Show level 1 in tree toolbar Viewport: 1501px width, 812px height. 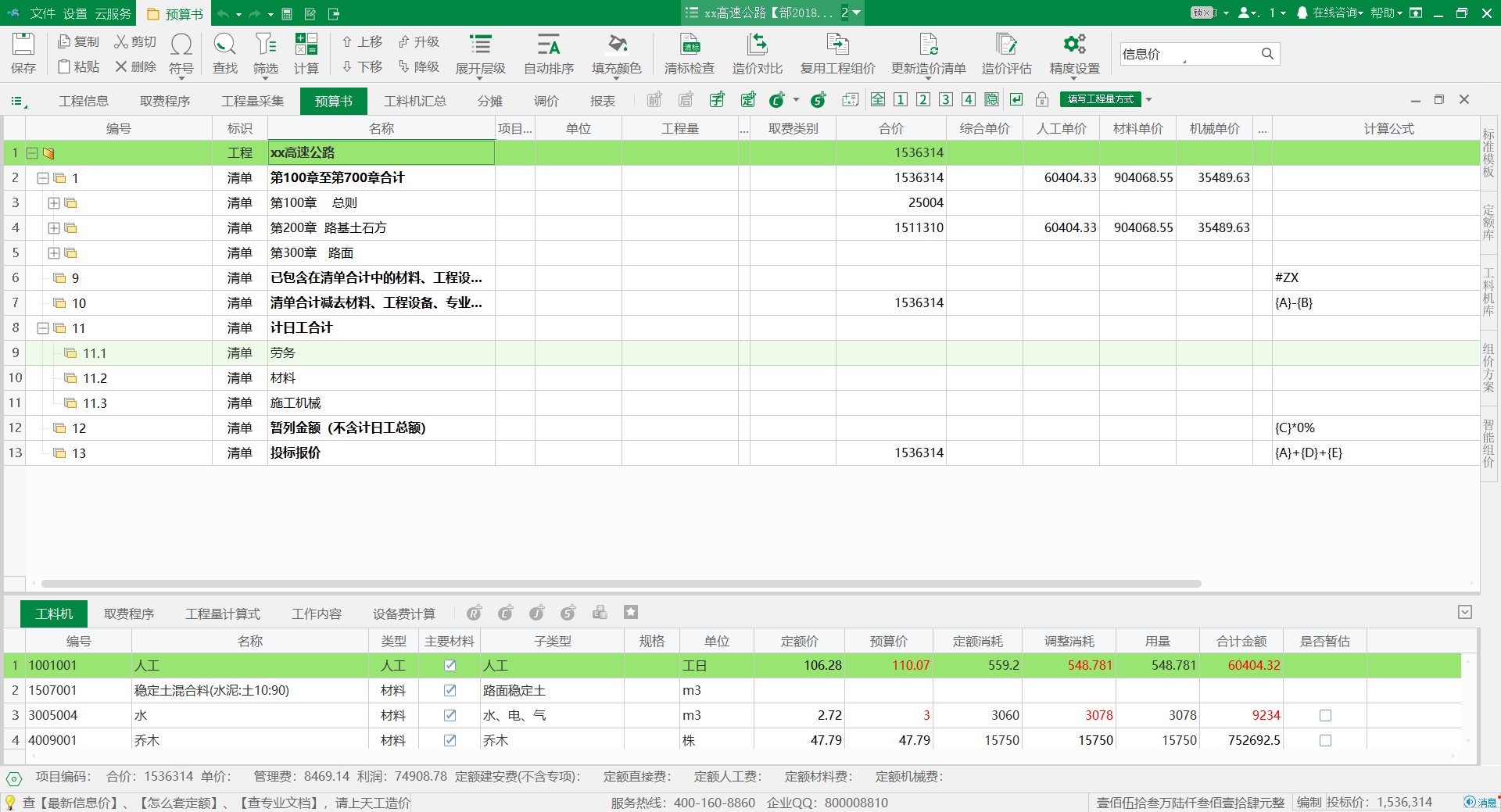[x=901, y=99]
